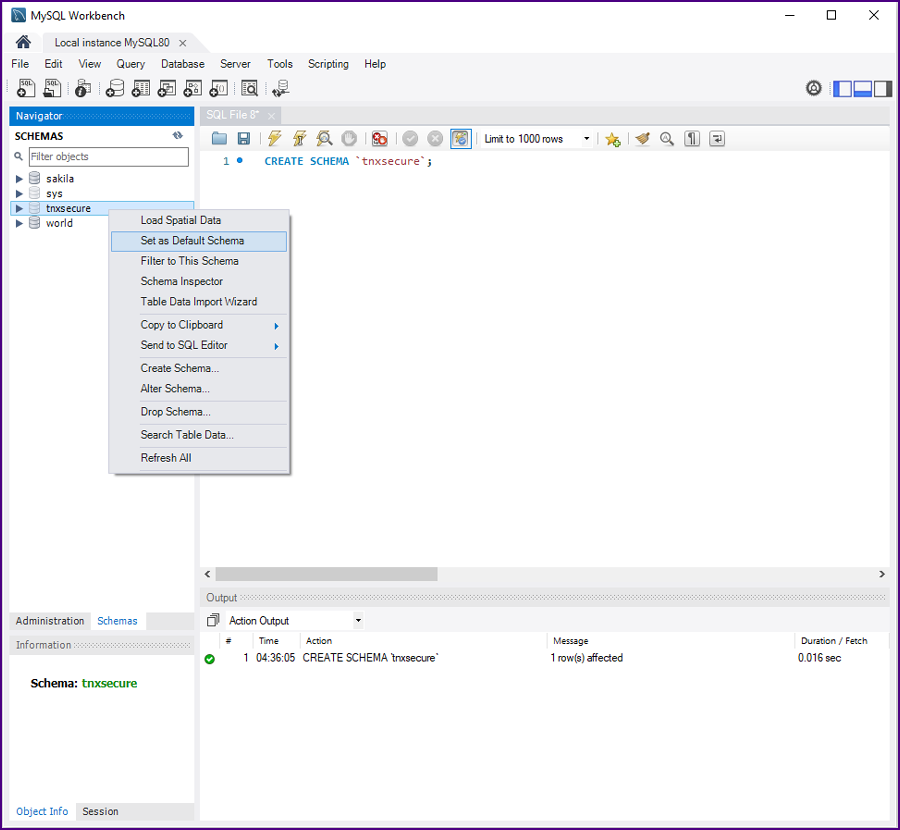Refresh the schemas list icon
Screen dimensions: 900x830
tap(178, 135)
